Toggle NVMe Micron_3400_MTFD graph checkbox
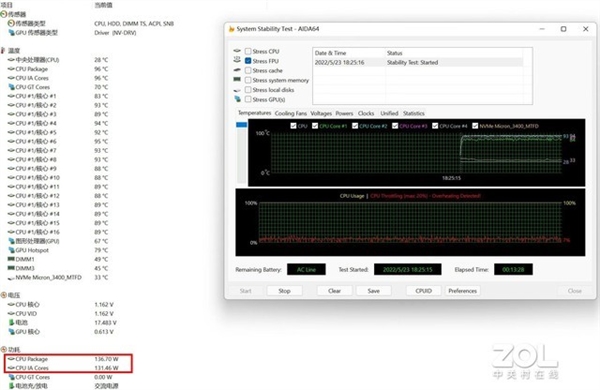The image size is (600, 390). (x=475, y=126)
